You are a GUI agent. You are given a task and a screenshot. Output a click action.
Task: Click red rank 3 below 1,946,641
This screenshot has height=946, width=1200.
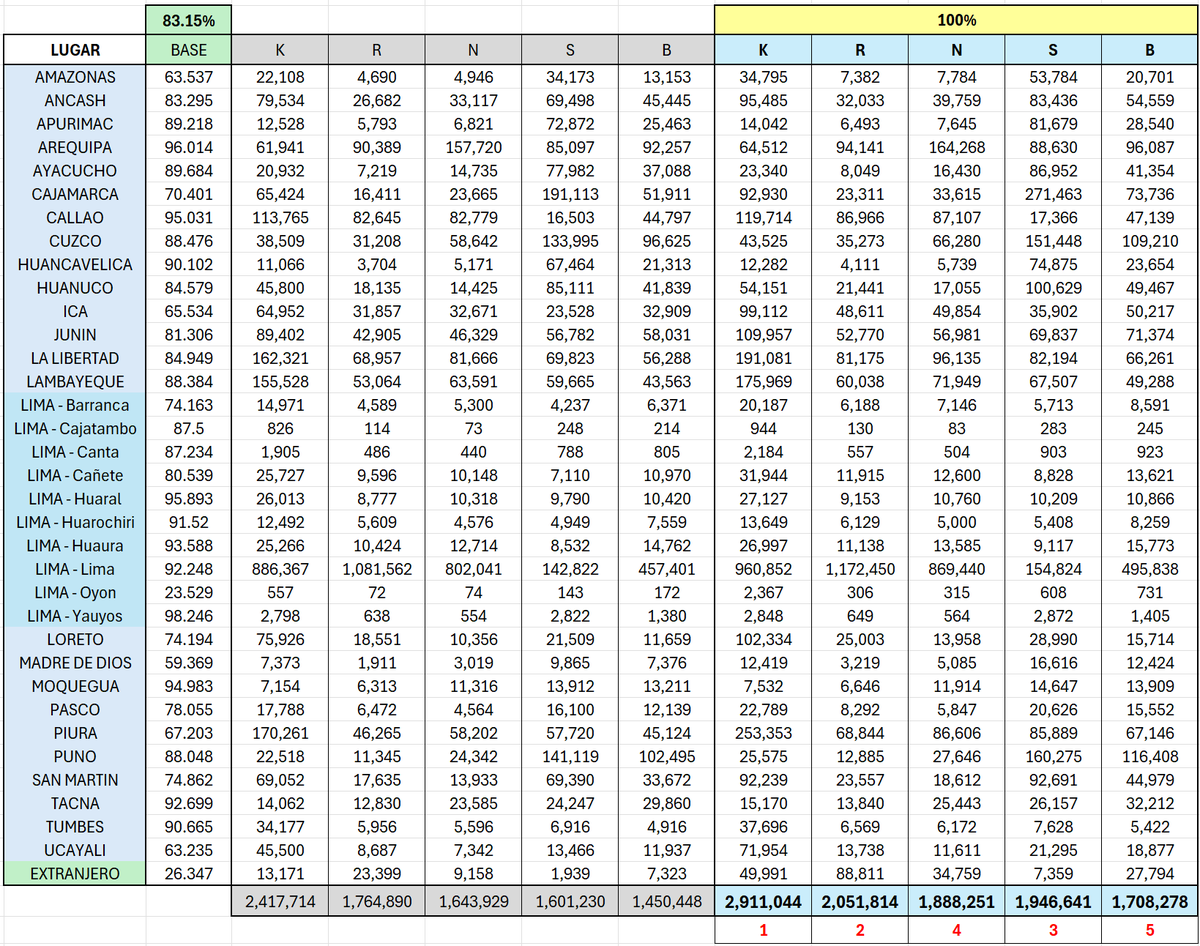click(x=1054, y=931)
